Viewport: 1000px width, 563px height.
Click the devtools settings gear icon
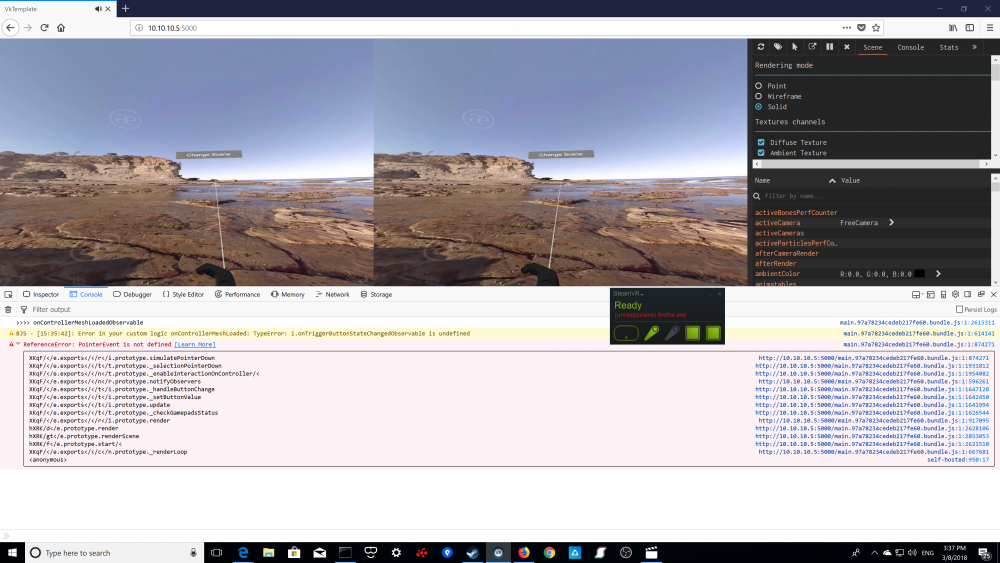(x=955, y=295)
